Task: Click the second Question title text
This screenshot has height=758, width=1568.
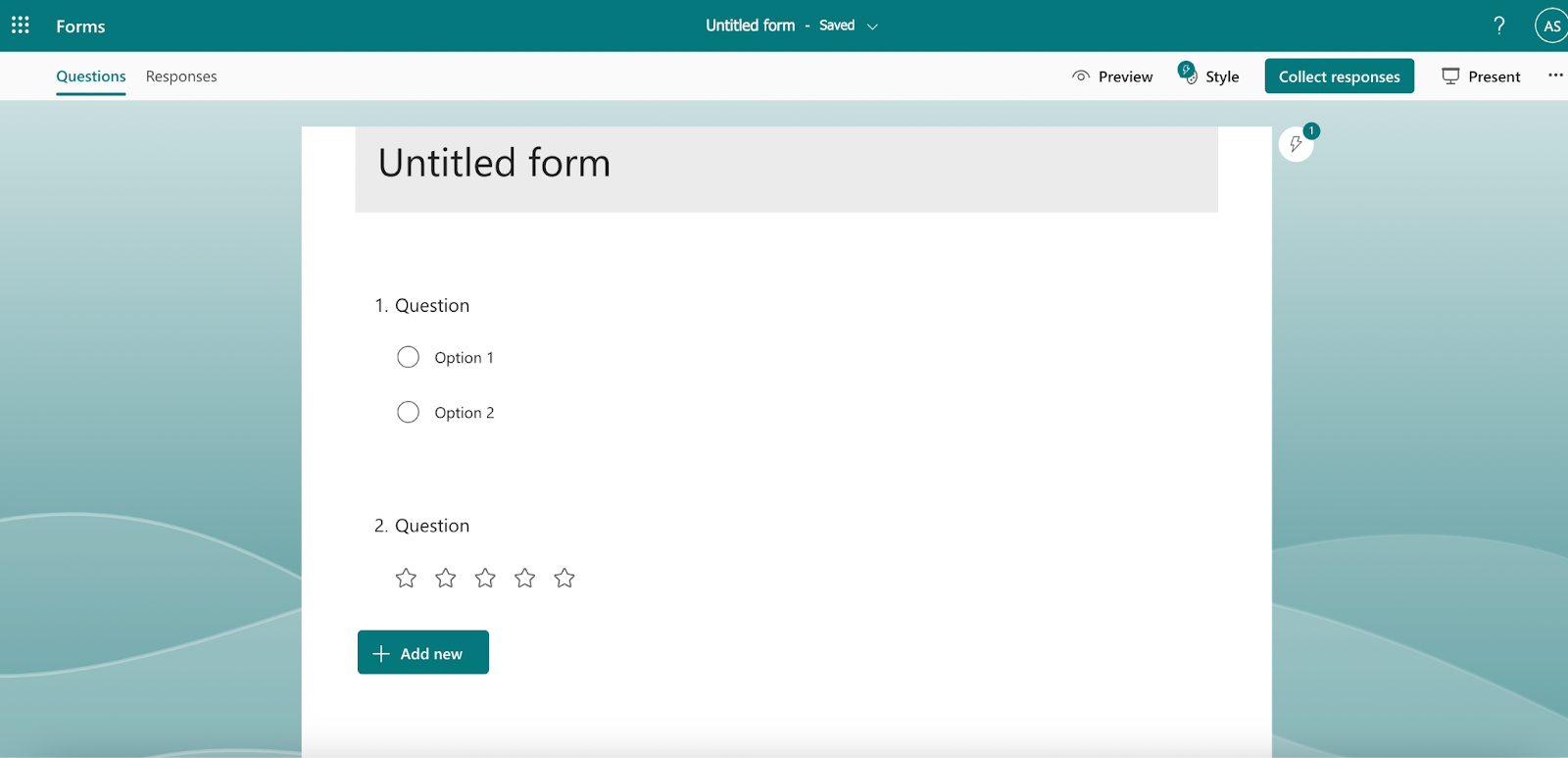Action: (x=432, y=526)
